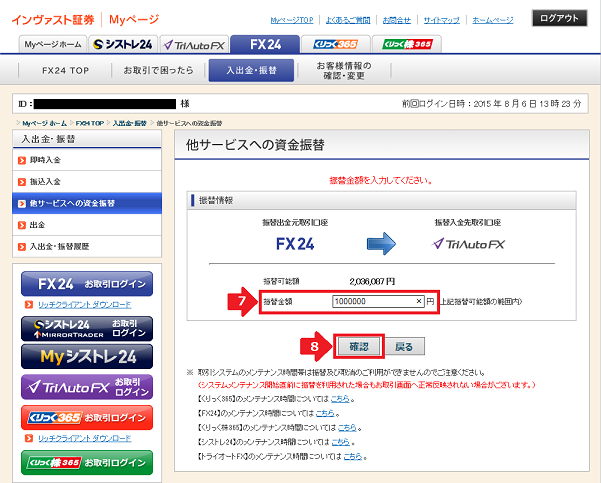Viewport: 601px width, 483px height.
Task: Open くりっく365 maintenance こちら link
Action: pyautogui.click(x=340, y=399)
